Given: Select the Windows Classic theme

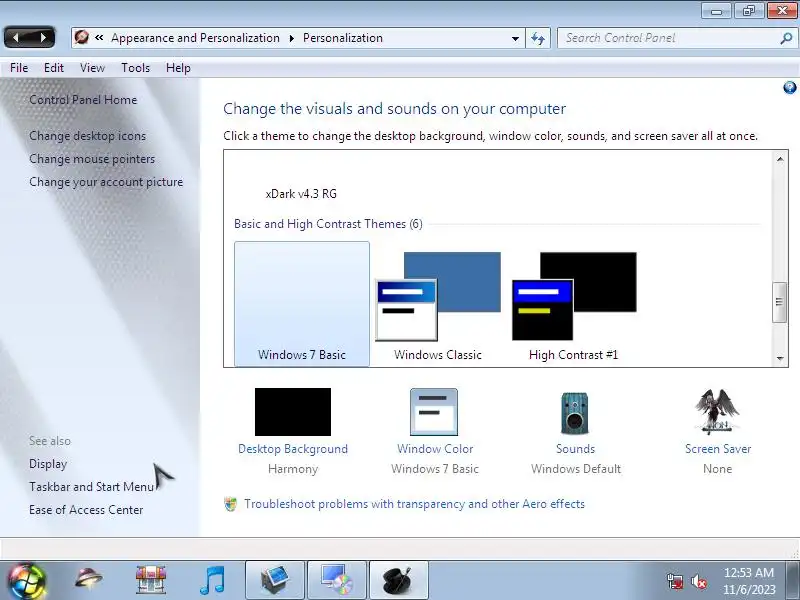Looking at the screenshot, I should 438,304.
